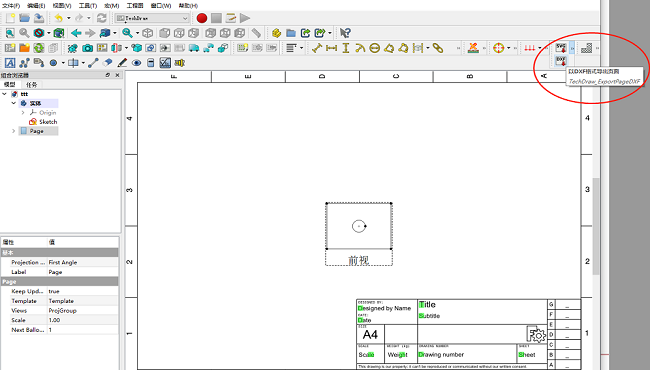Redraw the page with the green arrows icon
The height and width of the screenshot is (370, 650).
click(x=39, y=48)
